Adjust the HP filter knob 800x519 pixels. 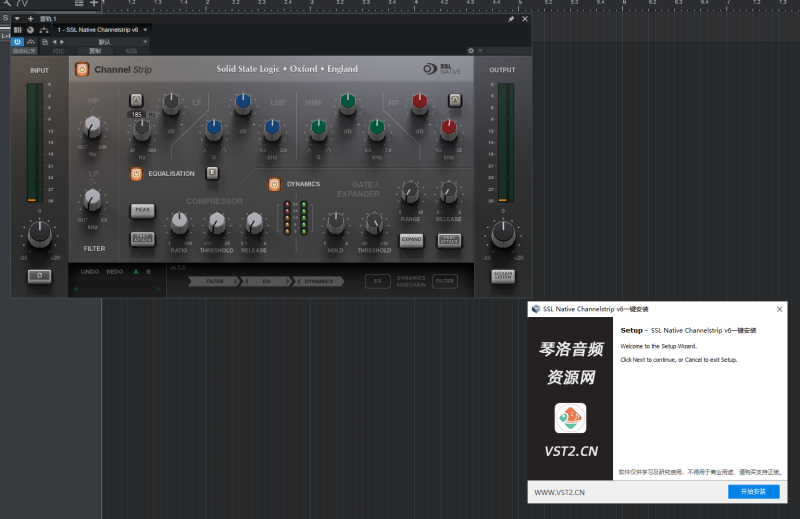click(x=92, y=127)
